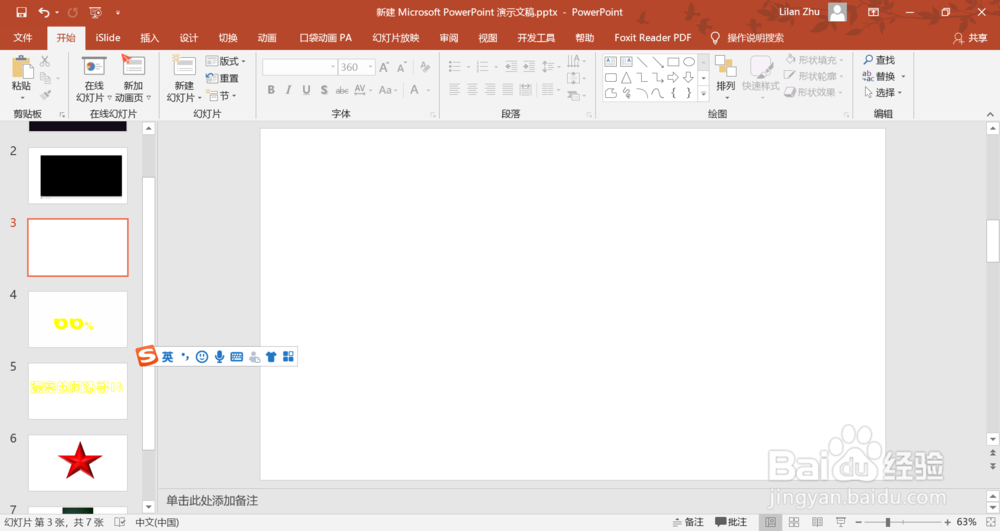Click the Sogou input method S logo

coord(147,356)
